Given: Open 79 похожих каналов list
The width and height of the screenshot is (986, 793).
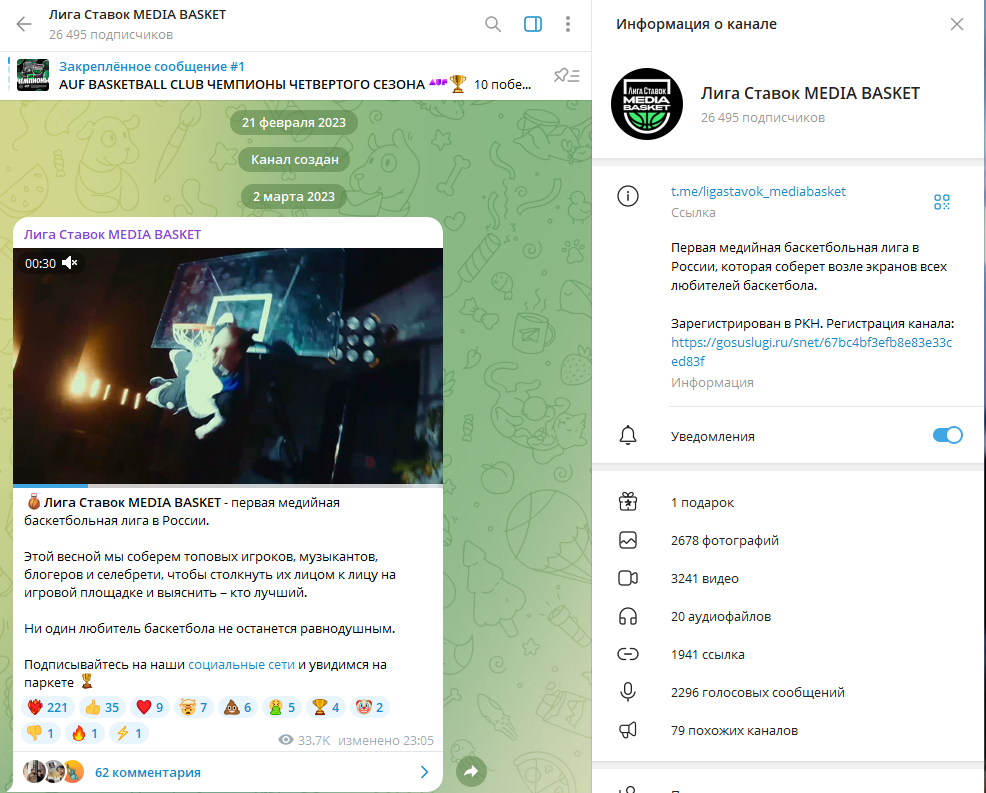Looking at the screenshot, I should (789, 730).
